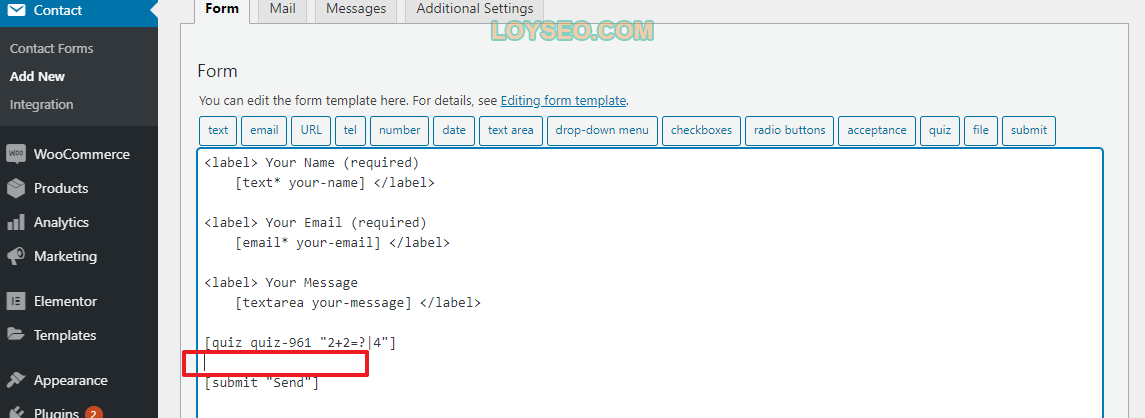Click the quiz-961 shortcode line
Screen dimensions: 1145x418
point(300,343)
